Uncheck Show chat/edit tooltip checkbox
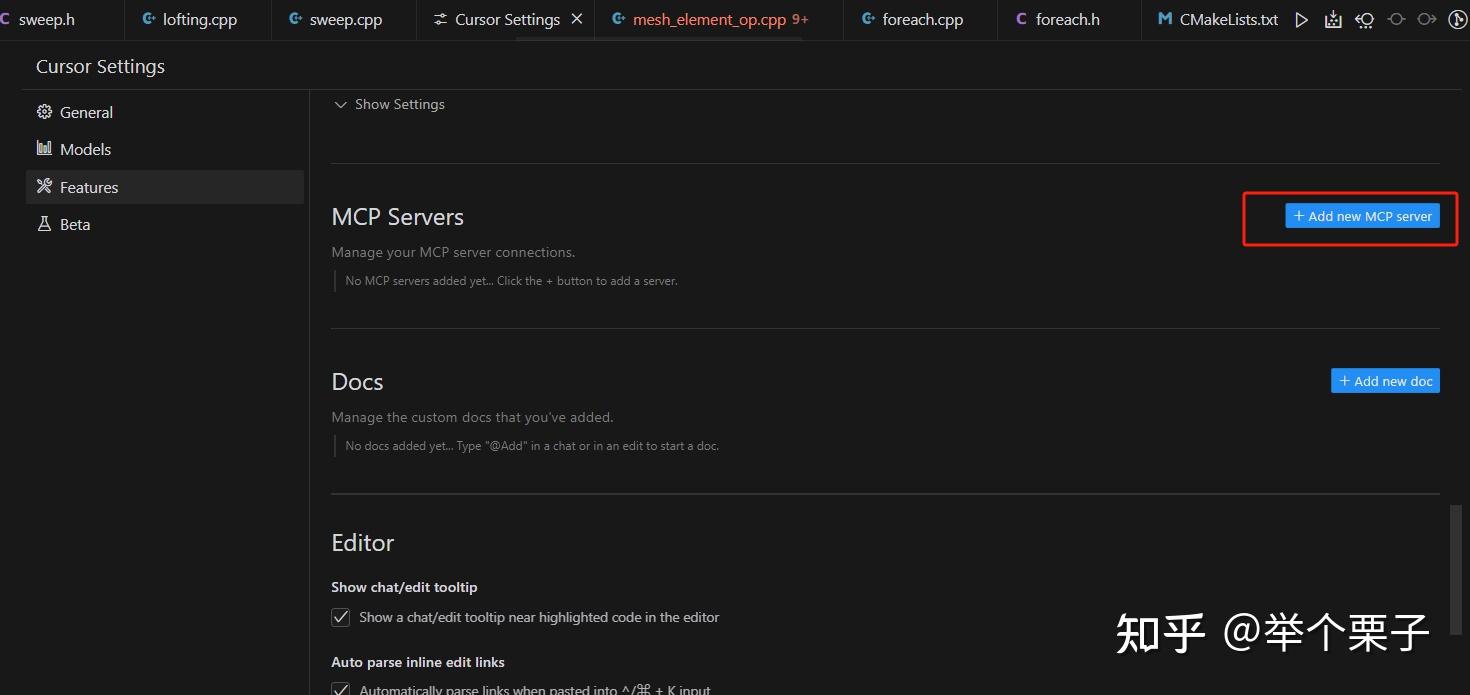 pyautogui.click(x=340, y=617)
